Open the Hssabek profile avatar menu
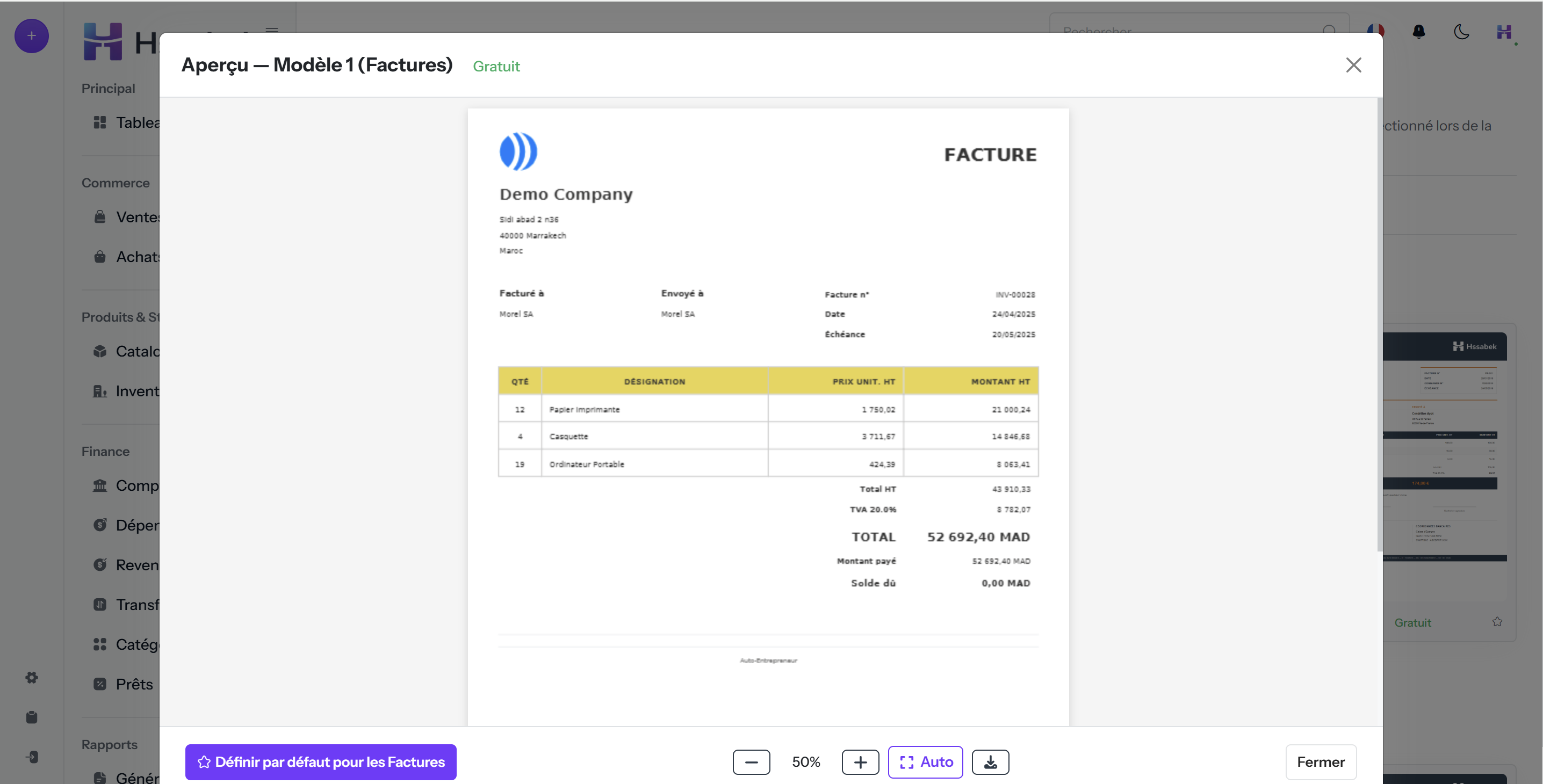This screenshot has width=1543, height=784. 1504,32
